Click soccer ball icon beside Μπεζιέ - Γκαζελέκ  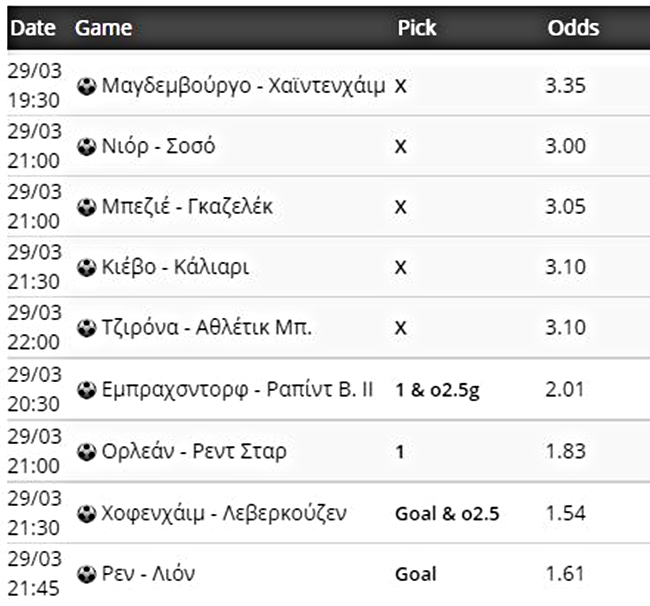pyautogui.click(x=87, y=207)
